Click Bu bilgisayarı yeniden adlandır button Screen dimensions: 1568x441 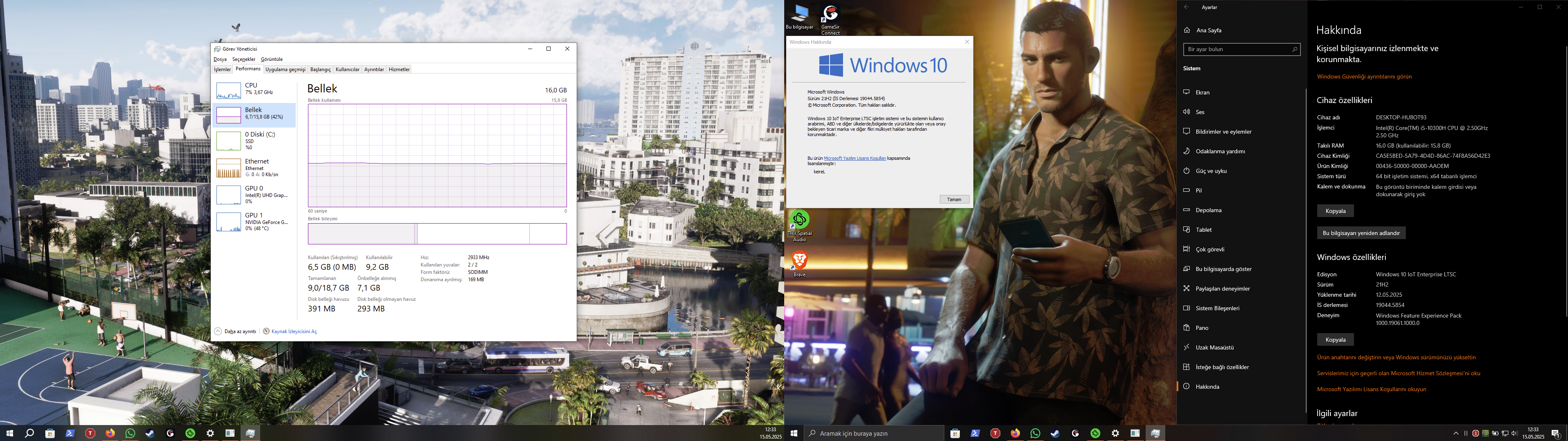pyautogui.click(x=1361, y=233)
